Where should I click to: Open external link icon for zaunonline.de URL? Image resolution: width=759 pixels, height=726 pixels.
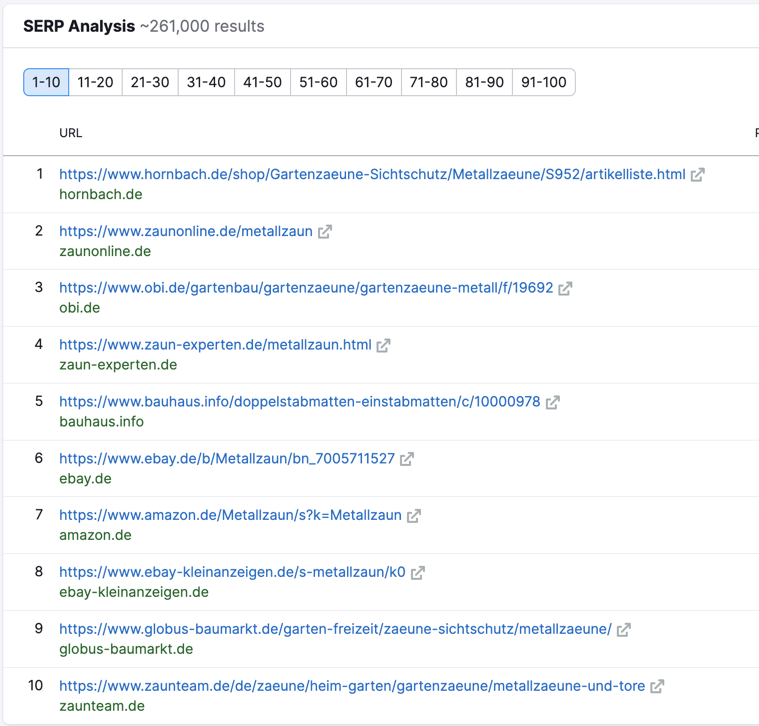pyautogui.click(x=325, y=232)
